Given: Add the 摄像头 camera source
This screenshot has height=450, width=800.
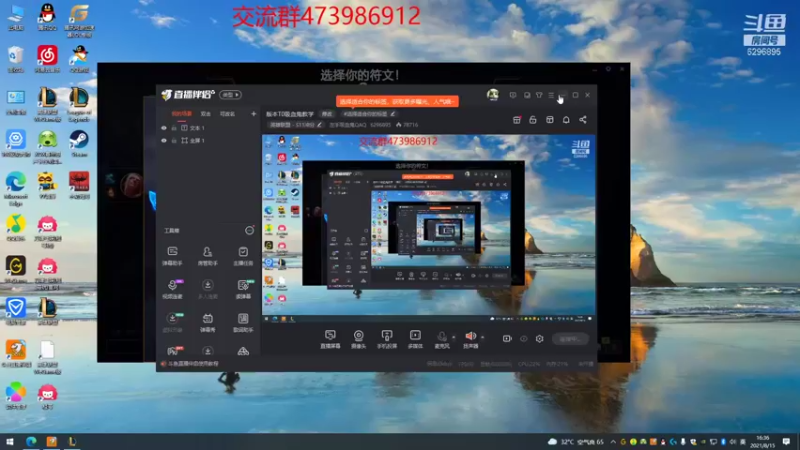Looking at the screenshot, I should pos(359,339).
